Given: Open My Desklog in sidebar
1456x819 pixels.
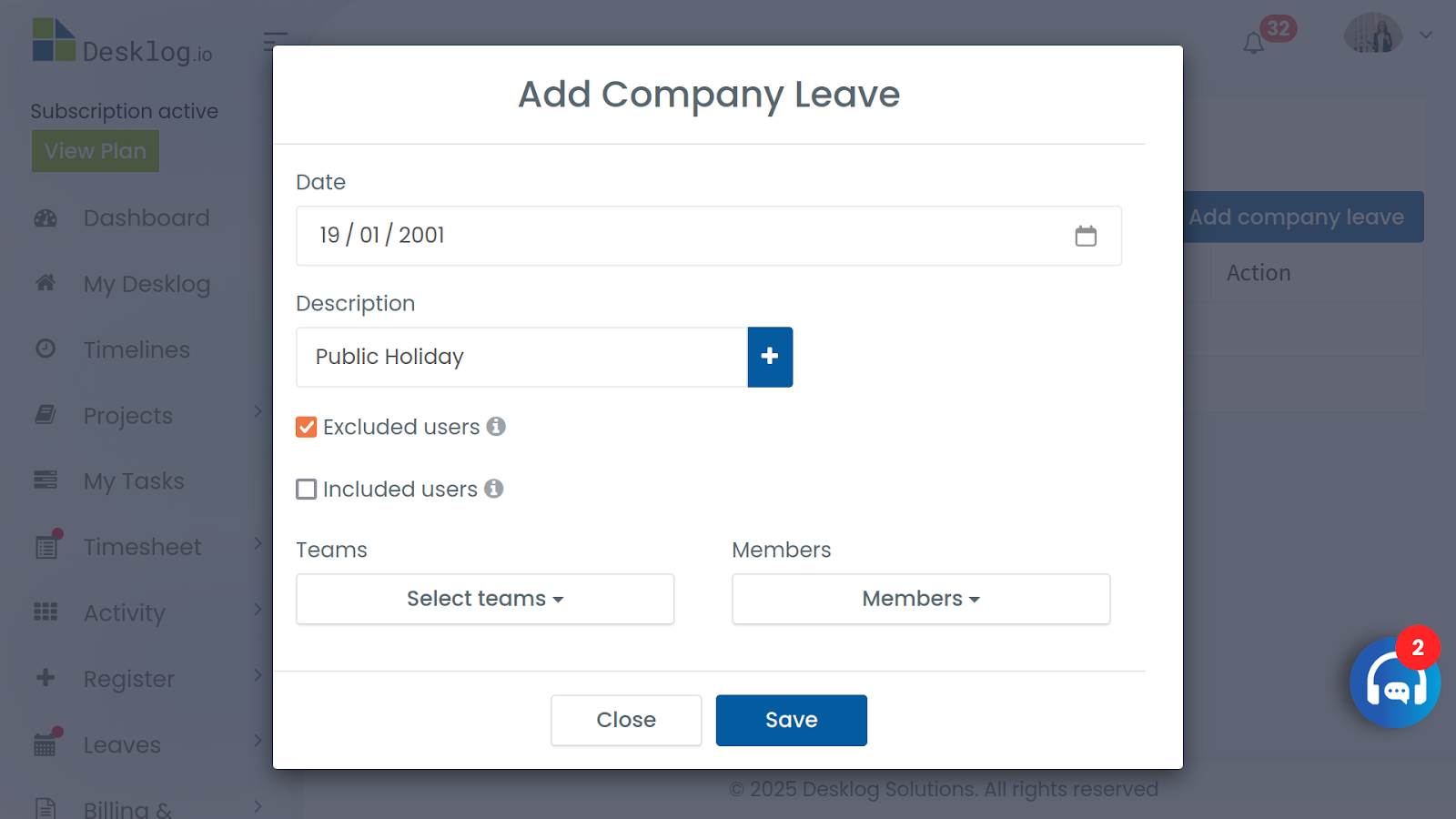Looking at the screenshot, I should coord(146,284).
